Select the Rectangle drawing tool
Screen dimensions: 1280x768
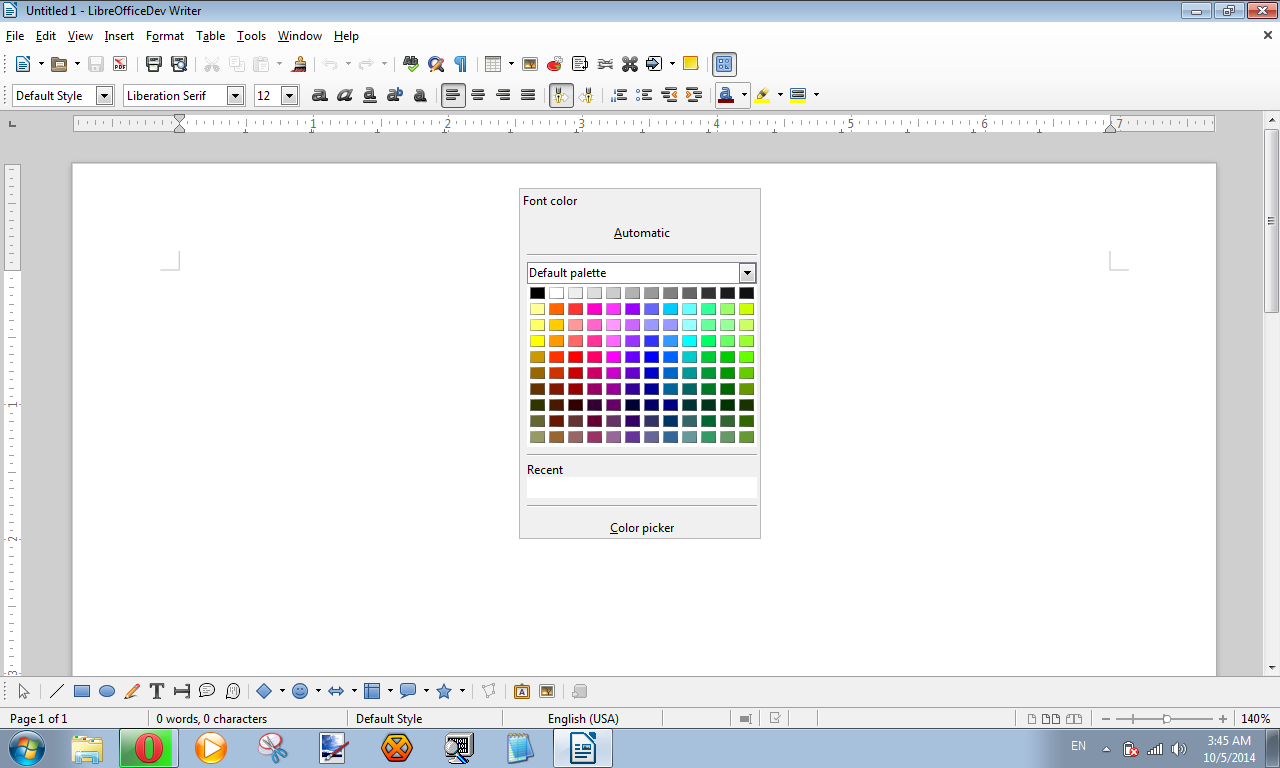(82, 691)
